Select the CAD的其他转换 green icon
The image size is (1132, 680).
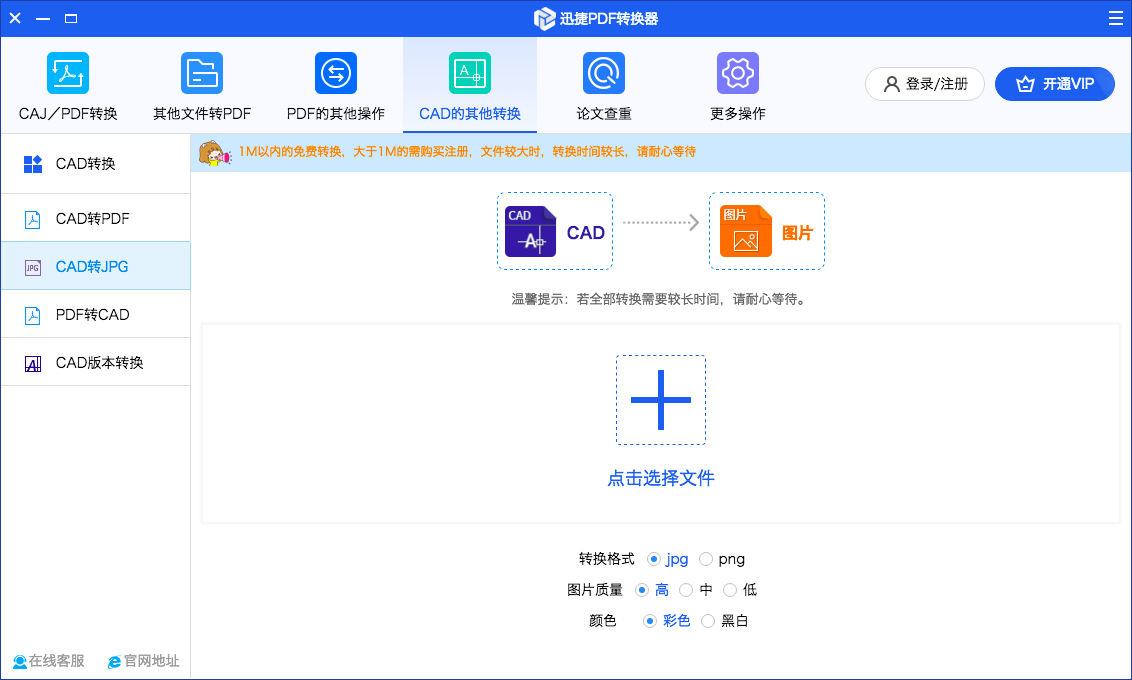click(470, 73)
